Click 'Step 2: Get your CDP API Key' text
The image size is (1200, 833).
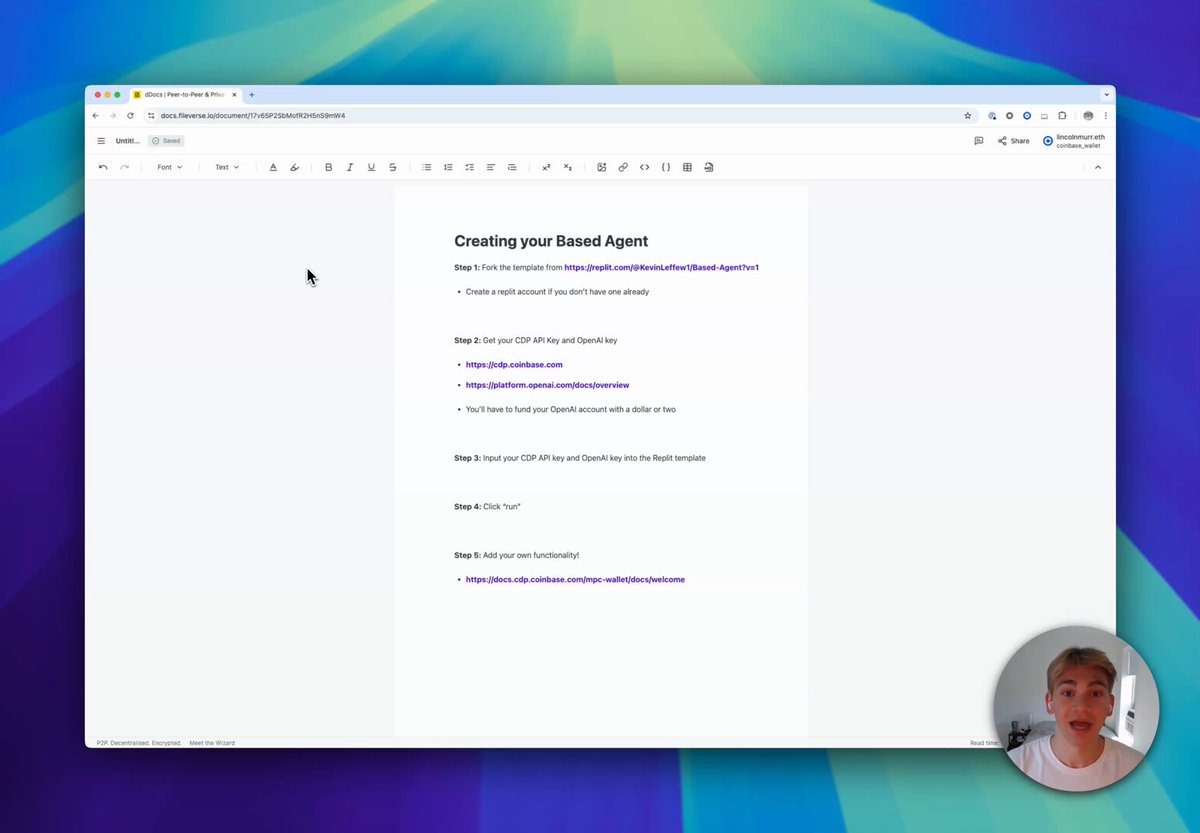(535, 341)
